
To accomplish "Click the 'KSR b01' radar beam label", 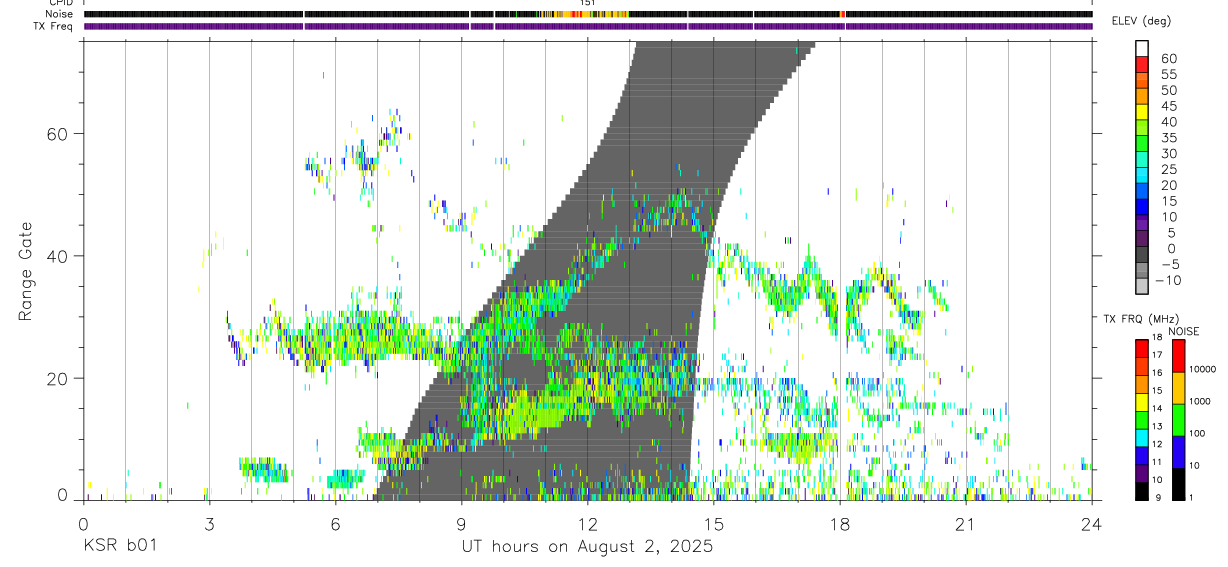I will pos(119,547).
